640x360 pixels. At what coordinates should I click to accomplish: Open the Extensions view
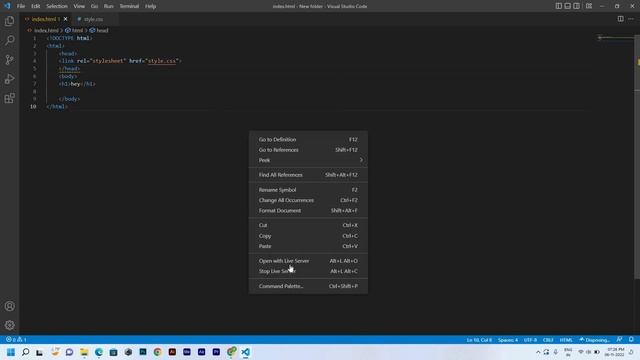(x=9, y=98)
